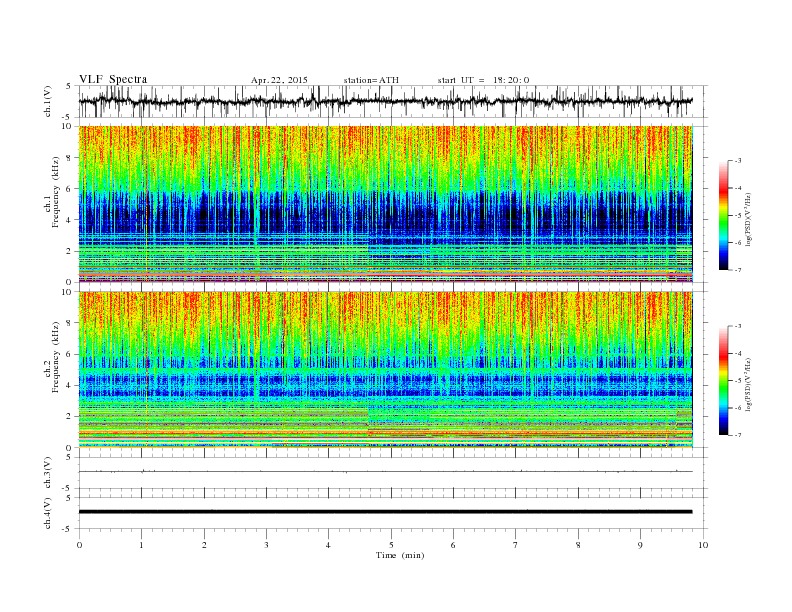Select the "ch.1 Frequency (kHz)" axis label

coord(52,192)
